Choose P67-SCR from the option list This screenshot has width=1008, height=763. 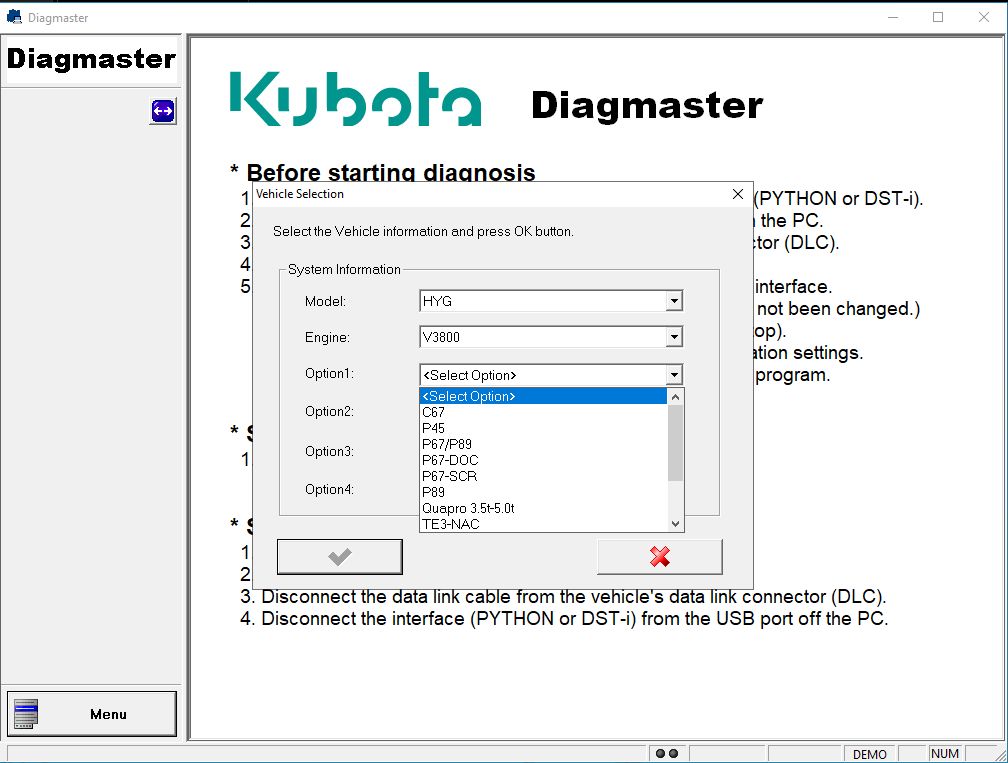pos(544,476)
